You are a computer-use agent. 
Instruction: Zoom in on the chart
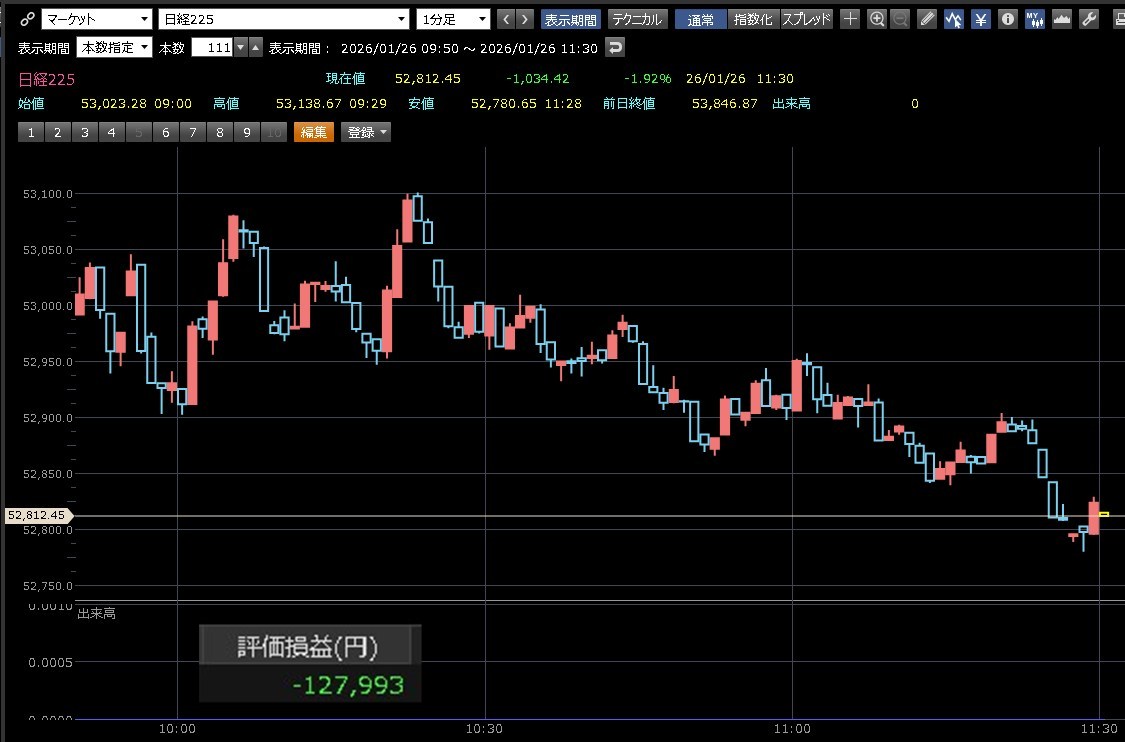click(x=877, y=19)
